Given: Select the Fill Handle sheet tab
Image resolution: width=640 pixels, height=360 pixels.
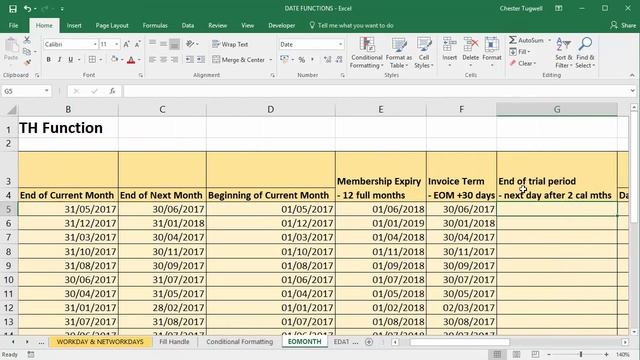Looking at the screenshot, I should [174, 342].
